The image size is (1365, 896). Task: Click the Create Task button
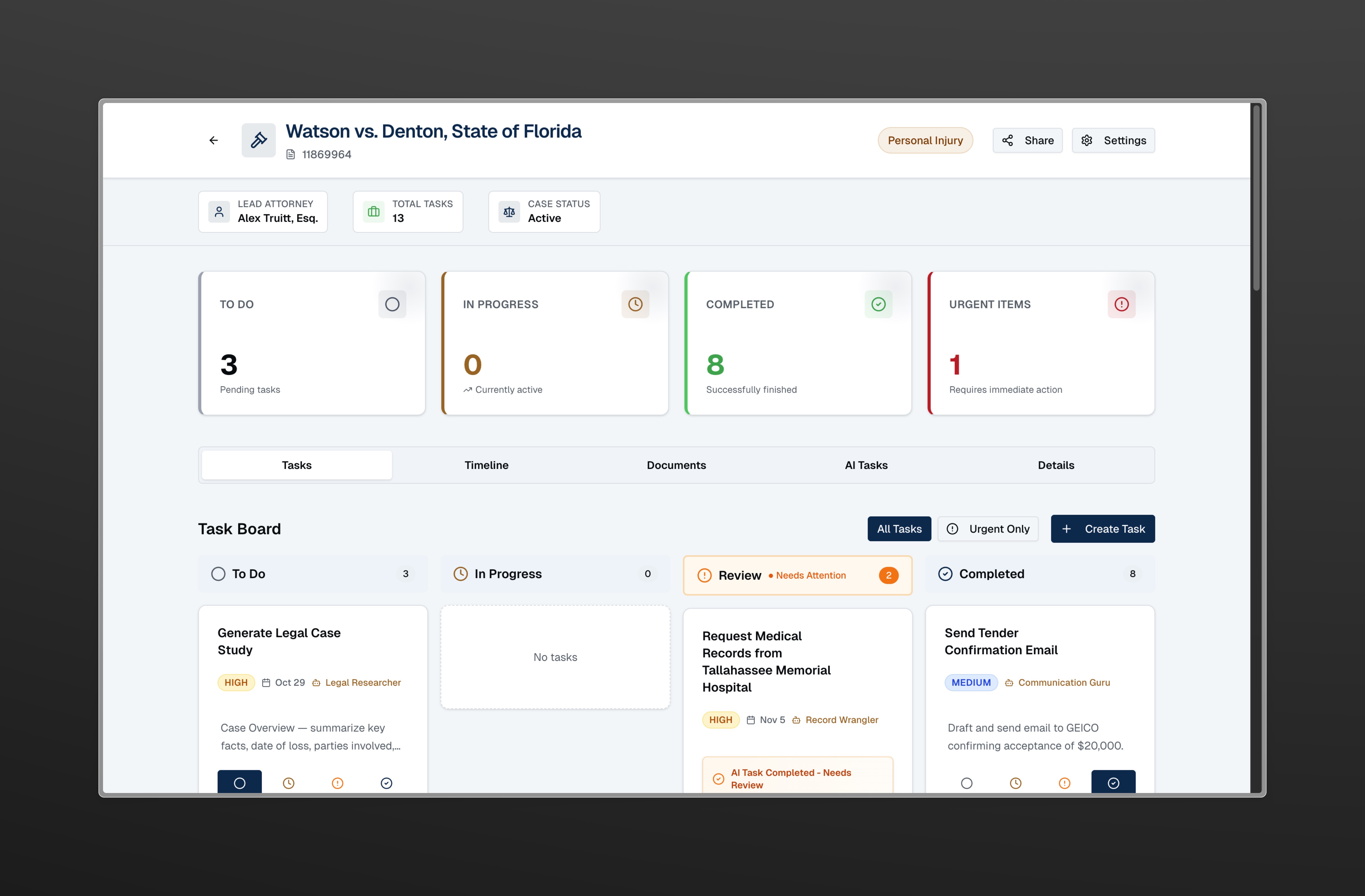coord(1102,529)
